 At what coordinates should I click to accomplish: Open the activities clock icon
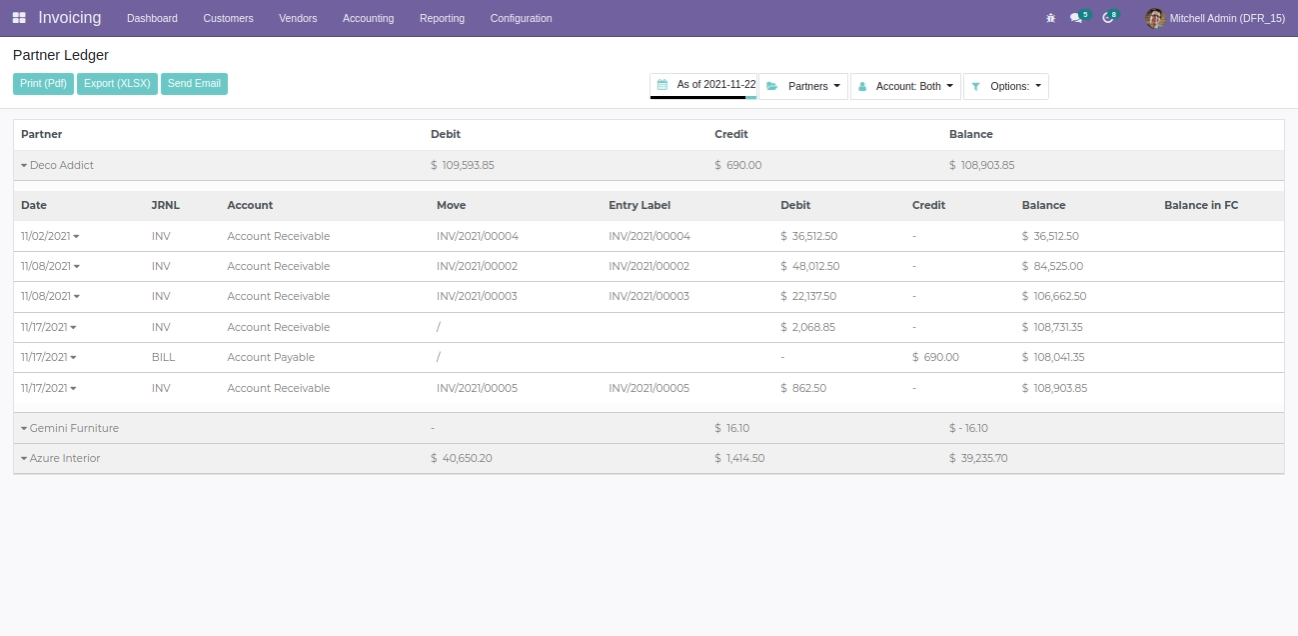[1108, 18]
